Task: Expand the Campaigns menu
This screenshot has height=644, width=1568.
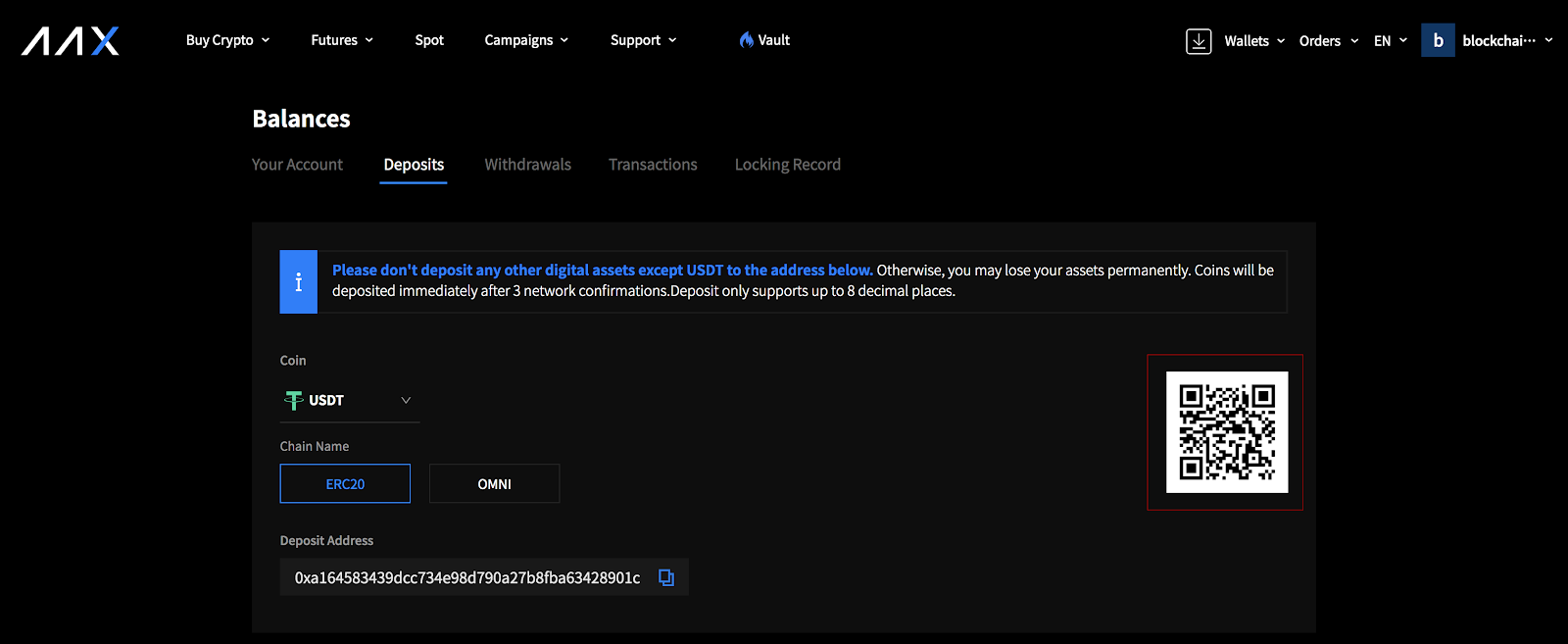Action: click(x=526, y=40)
